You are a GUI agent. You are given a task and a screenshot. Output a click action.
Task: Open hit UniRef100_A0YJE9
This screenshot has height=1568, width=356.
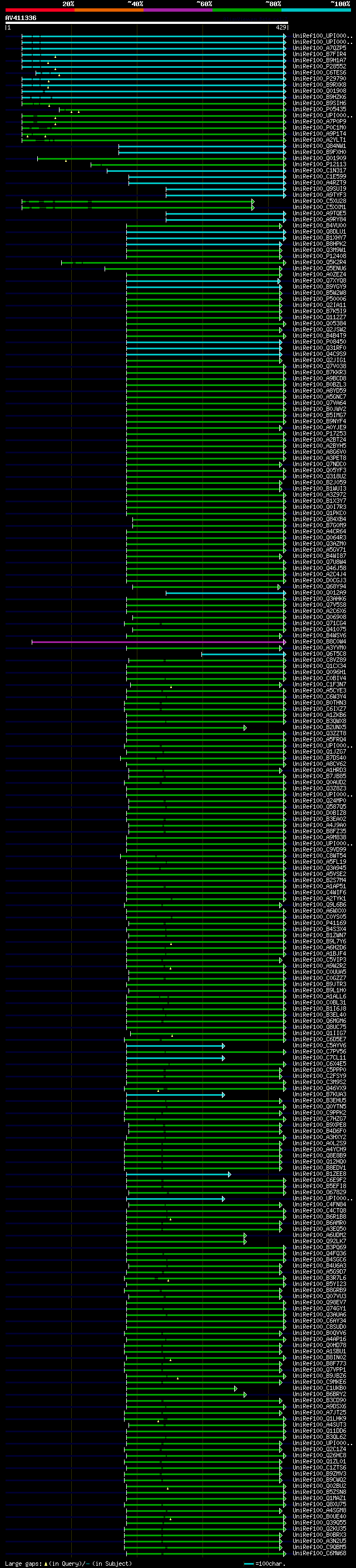click(x=319, y=428)
